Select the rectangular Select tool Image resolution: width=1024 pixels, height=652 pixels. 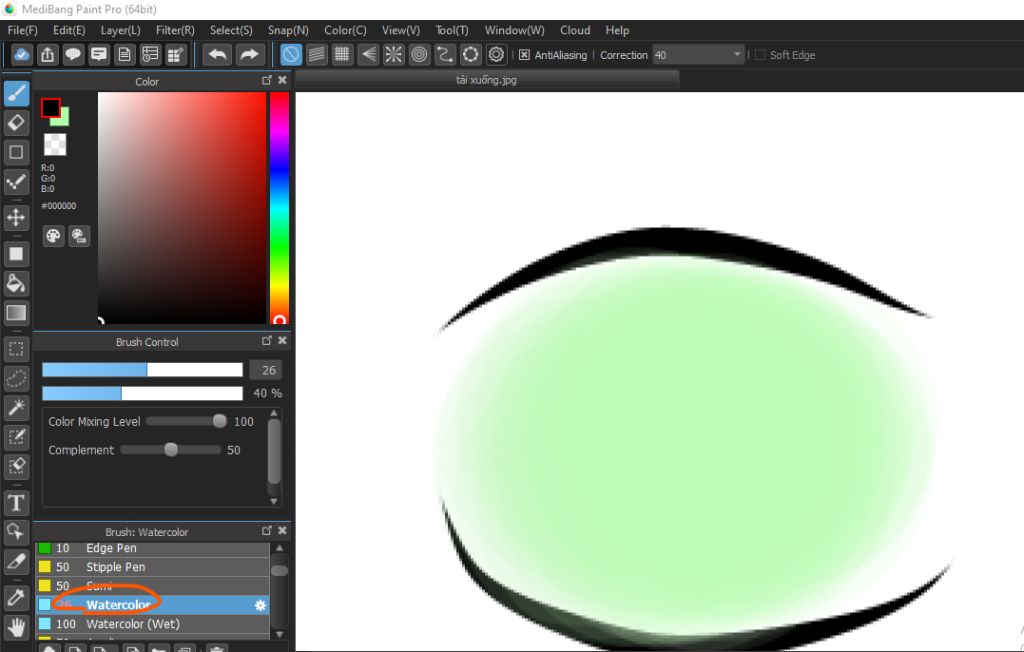point(16,350)
